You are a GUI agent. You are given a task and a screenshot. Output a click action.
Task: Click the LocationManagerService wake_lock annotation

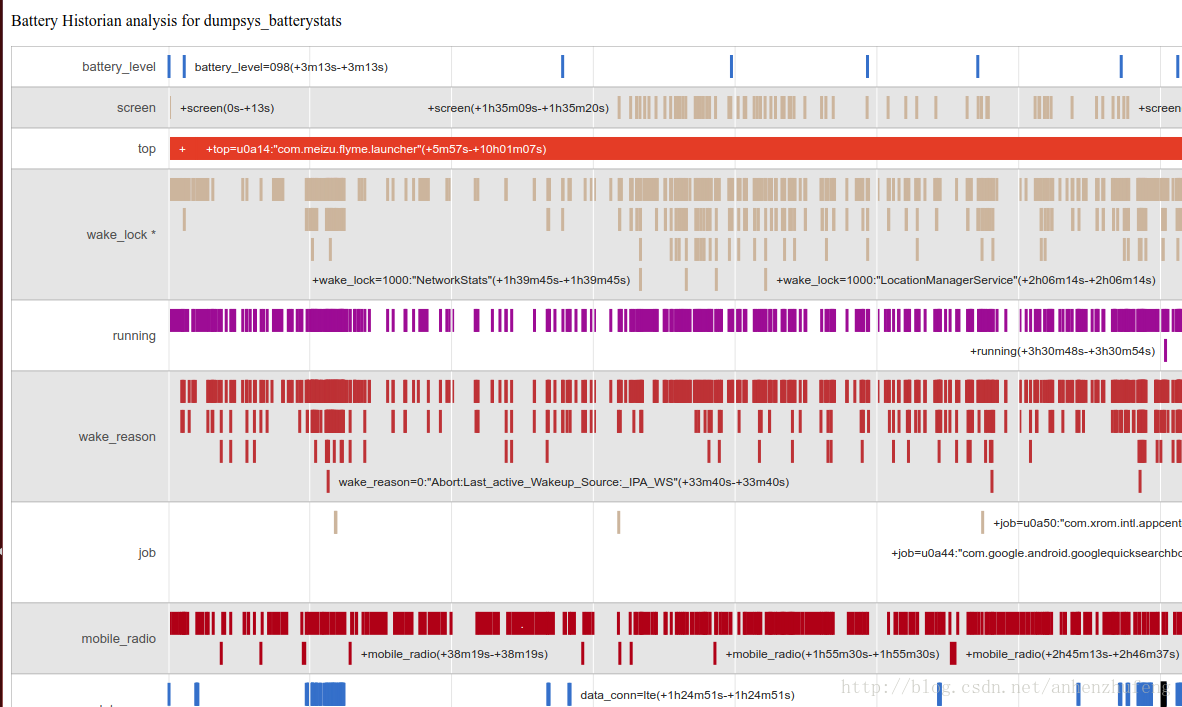click(966, 280)
